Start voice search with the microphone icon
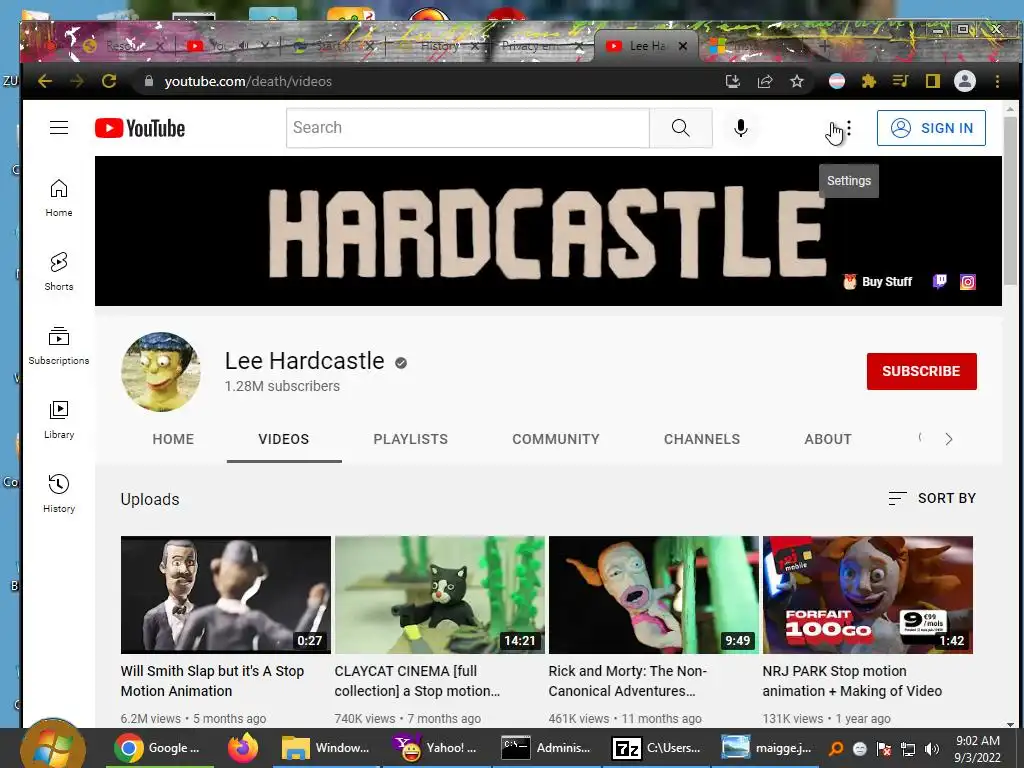 741,128
